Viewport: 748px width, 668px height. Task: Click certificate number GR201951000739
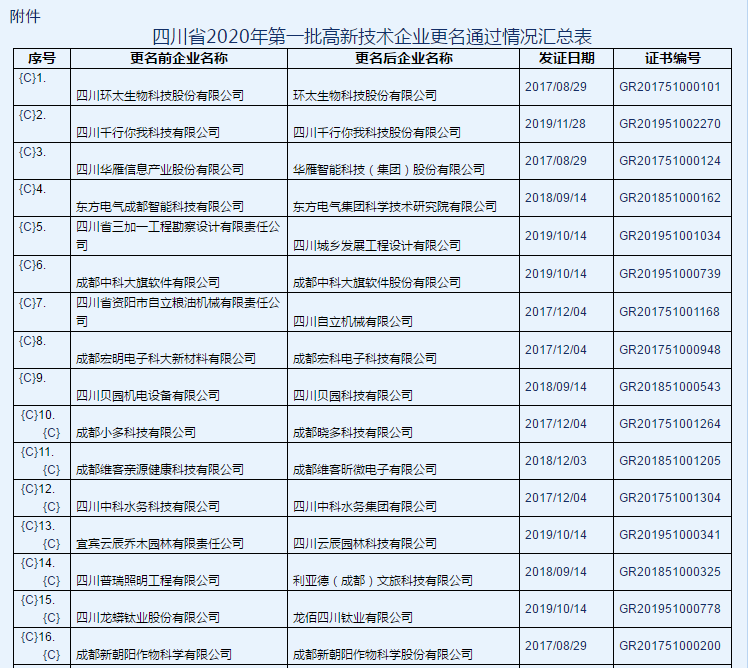point(670,274)
